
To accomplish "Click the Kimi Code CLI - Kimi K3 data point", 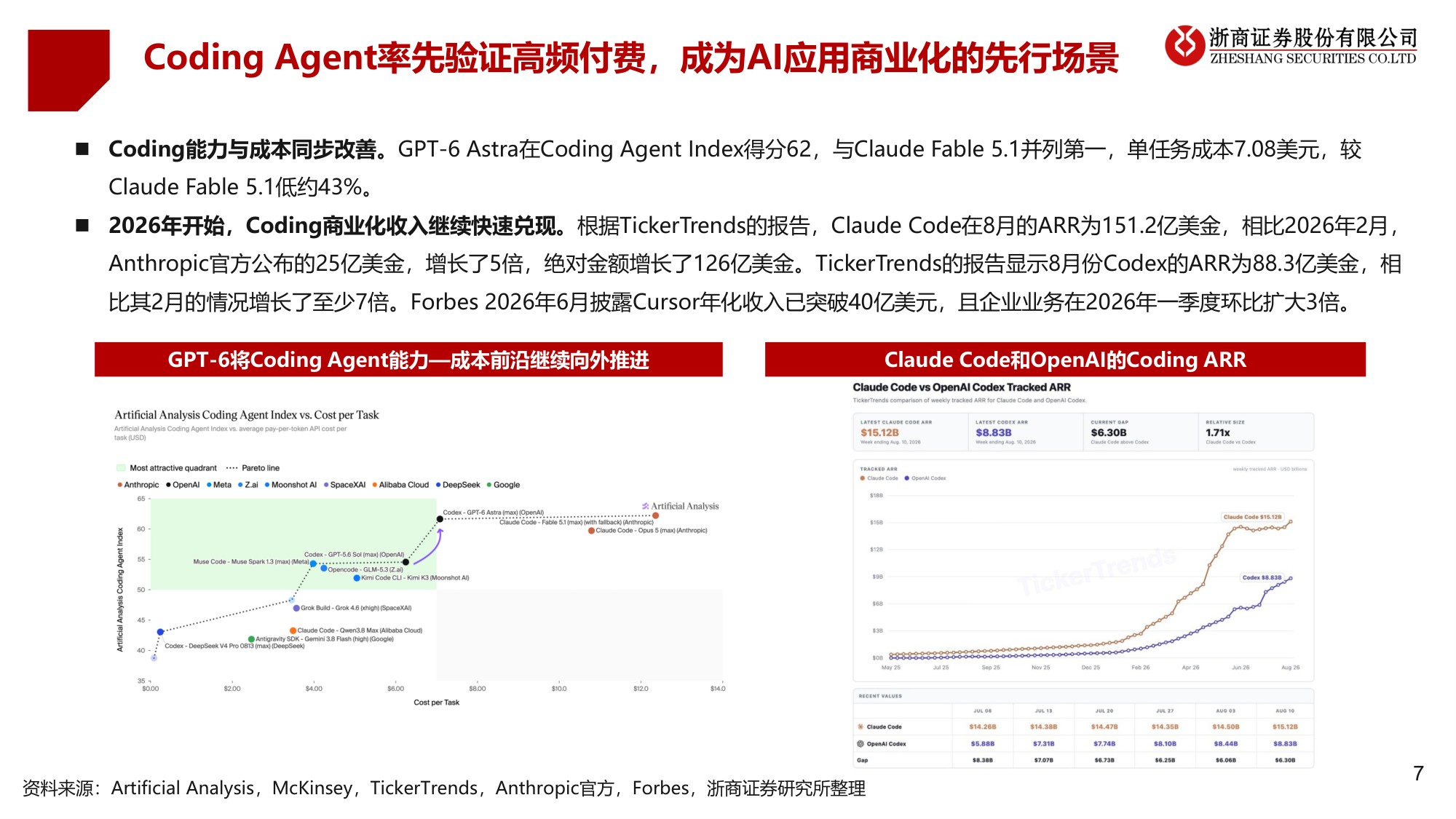I will [x=357, y=578].
